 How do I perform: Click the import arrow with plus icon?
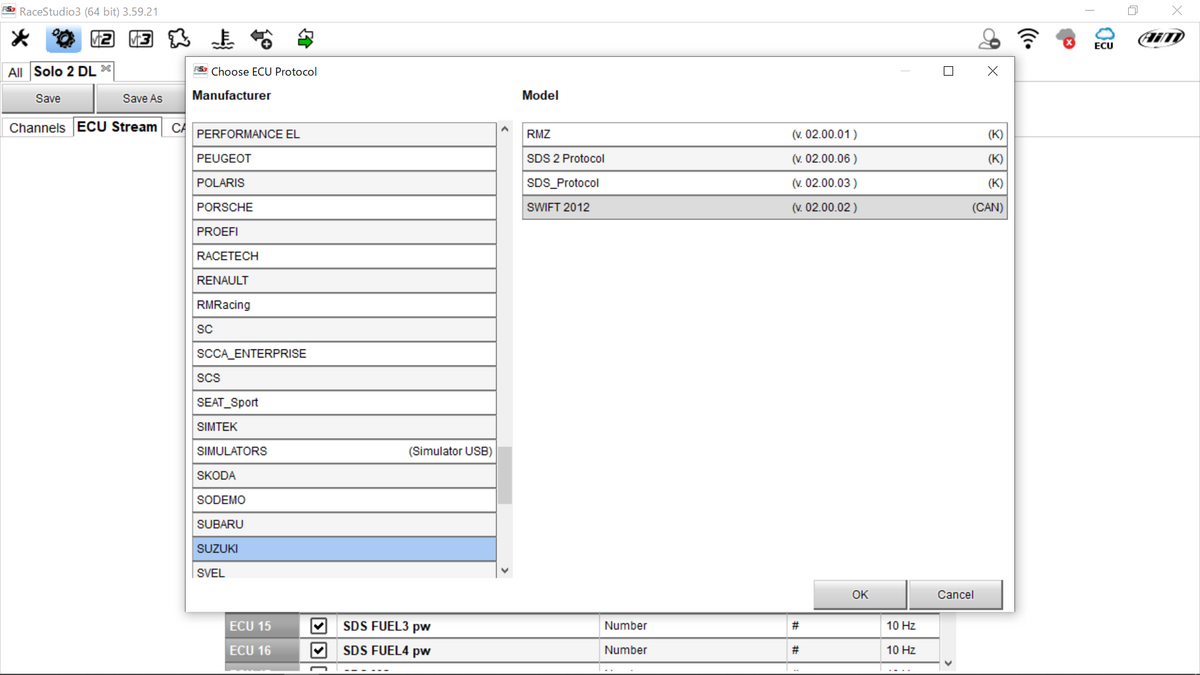(262, 39)
